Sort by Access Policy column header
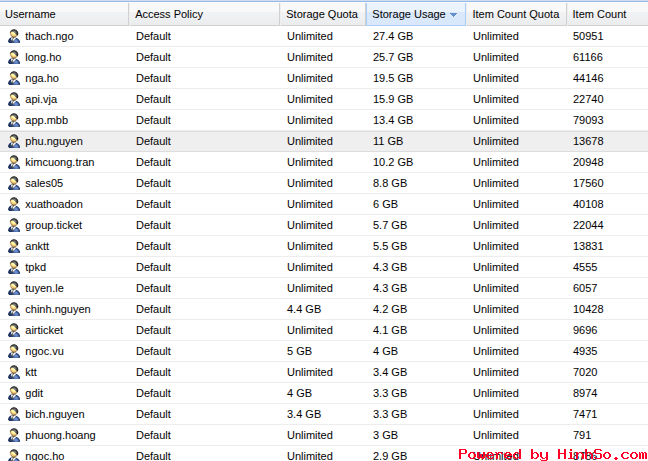648x461 pixels. click(x=169, y=15)
